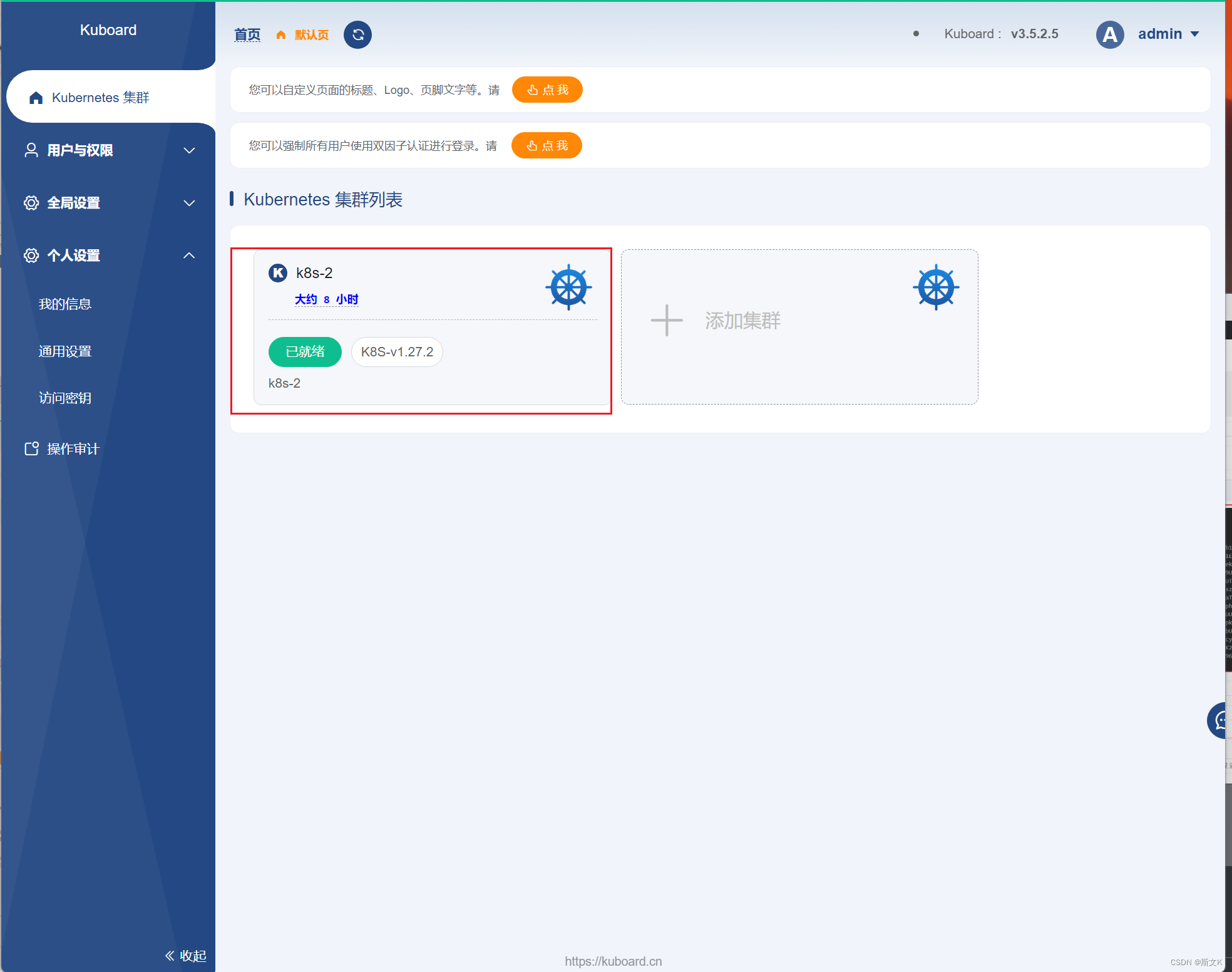Image resolution: width=1232 pixels, height=972 pixels.
Task: Click the home icon beside Kubernetes 集群
Action: [36, 98]
